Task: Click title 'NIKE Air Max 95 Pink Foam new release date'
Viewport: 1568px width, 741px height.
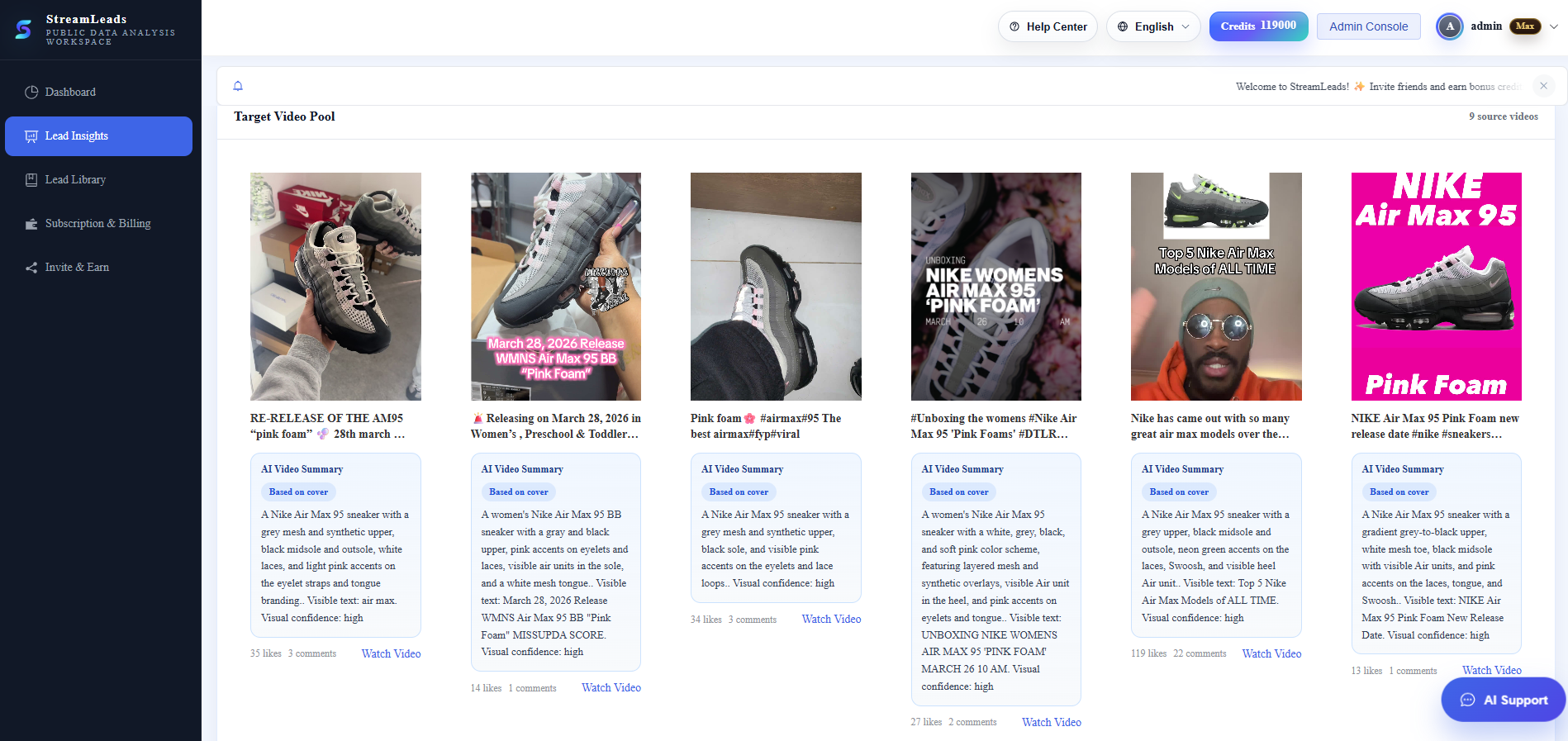Action: click(x=1435, y=426)
